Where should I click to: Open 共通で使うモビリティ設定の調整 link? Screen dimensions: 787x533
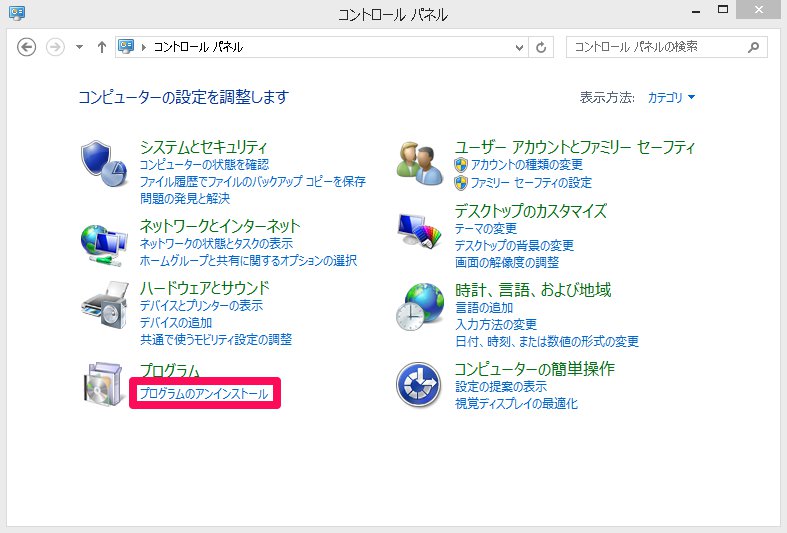point(216,340)
